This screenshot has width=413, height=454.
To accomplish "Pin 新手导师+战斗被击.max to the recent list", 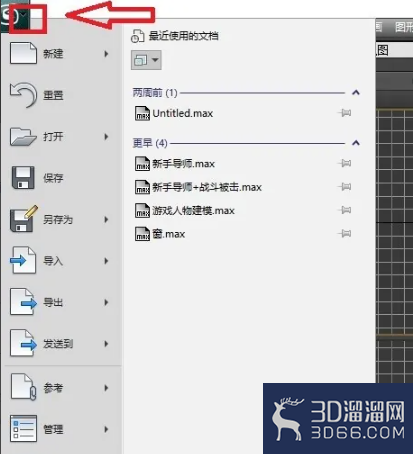I will point(344,187).
